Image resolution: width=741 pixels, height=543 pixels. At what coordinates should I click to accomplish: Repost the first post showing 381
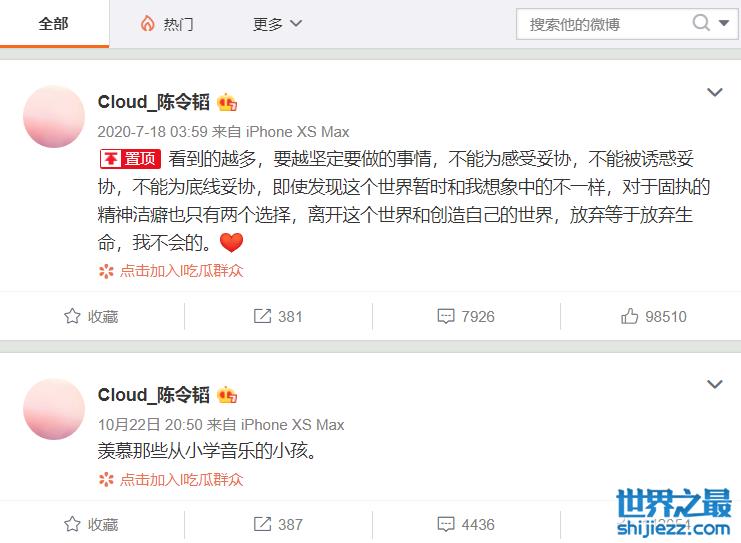pyautogui.click(x=277, y=316)
